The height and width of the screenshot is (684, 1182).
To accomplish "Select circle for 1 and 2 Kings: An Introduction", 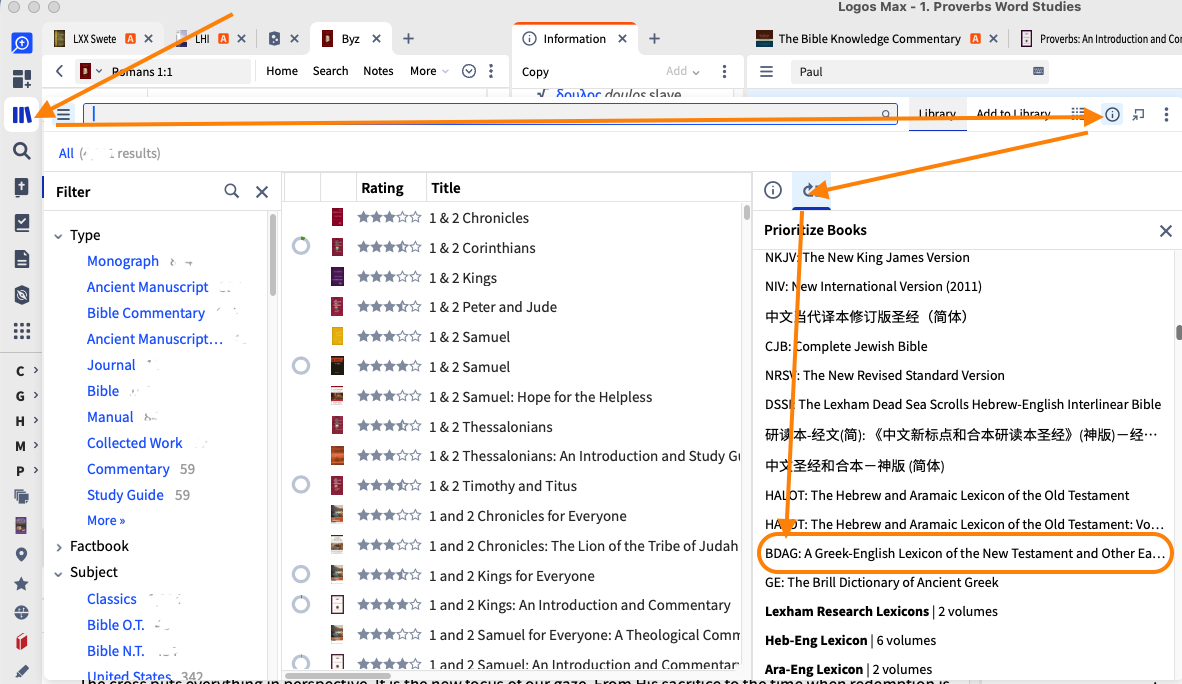I will click(301, 604).
